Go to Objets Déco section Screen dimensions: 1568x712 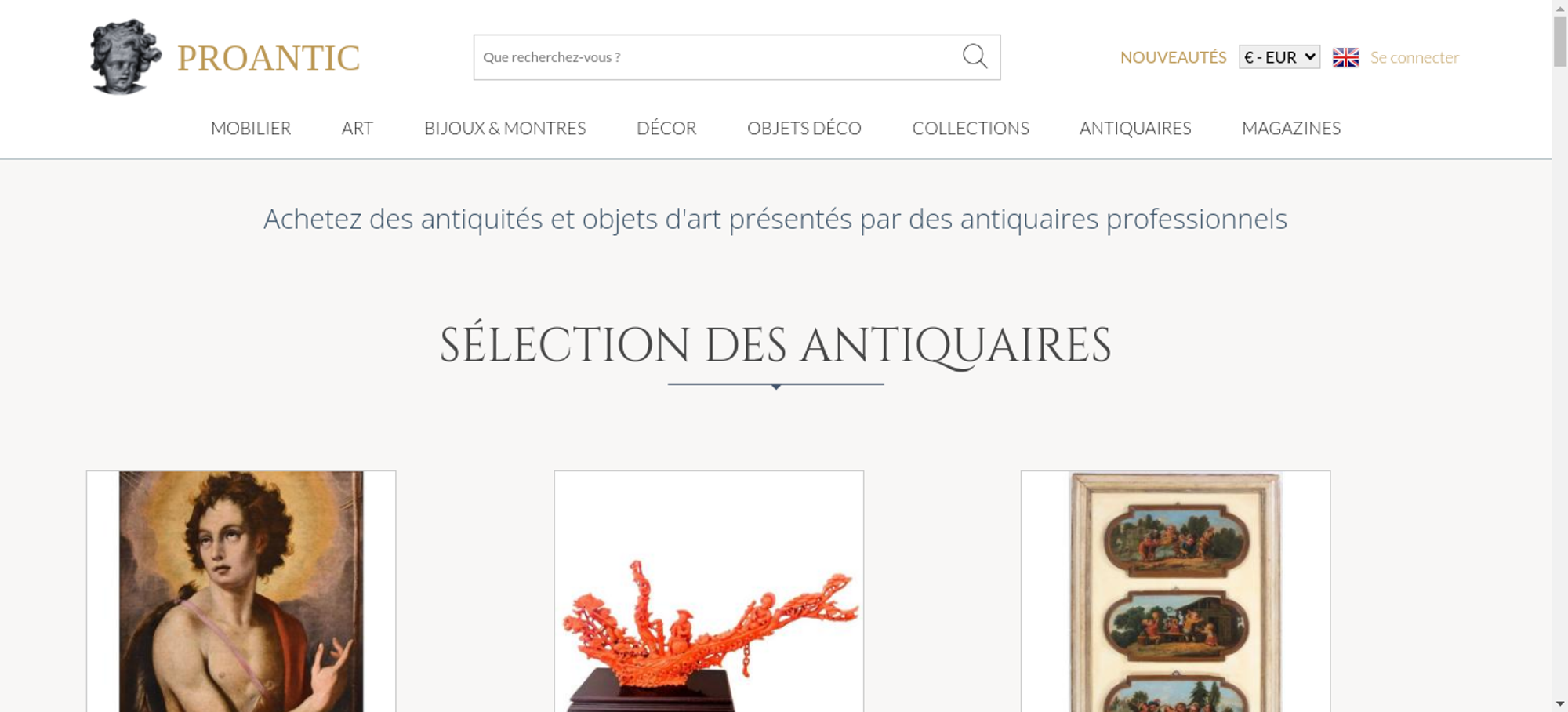pos(804,128)
